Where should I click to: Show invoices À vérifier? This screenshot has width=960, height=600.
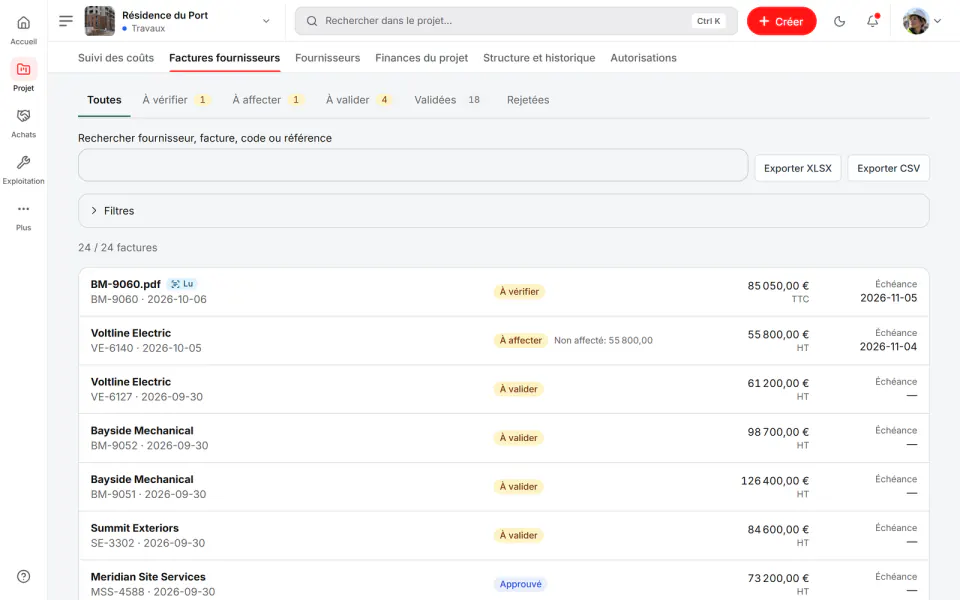point(176,100)
